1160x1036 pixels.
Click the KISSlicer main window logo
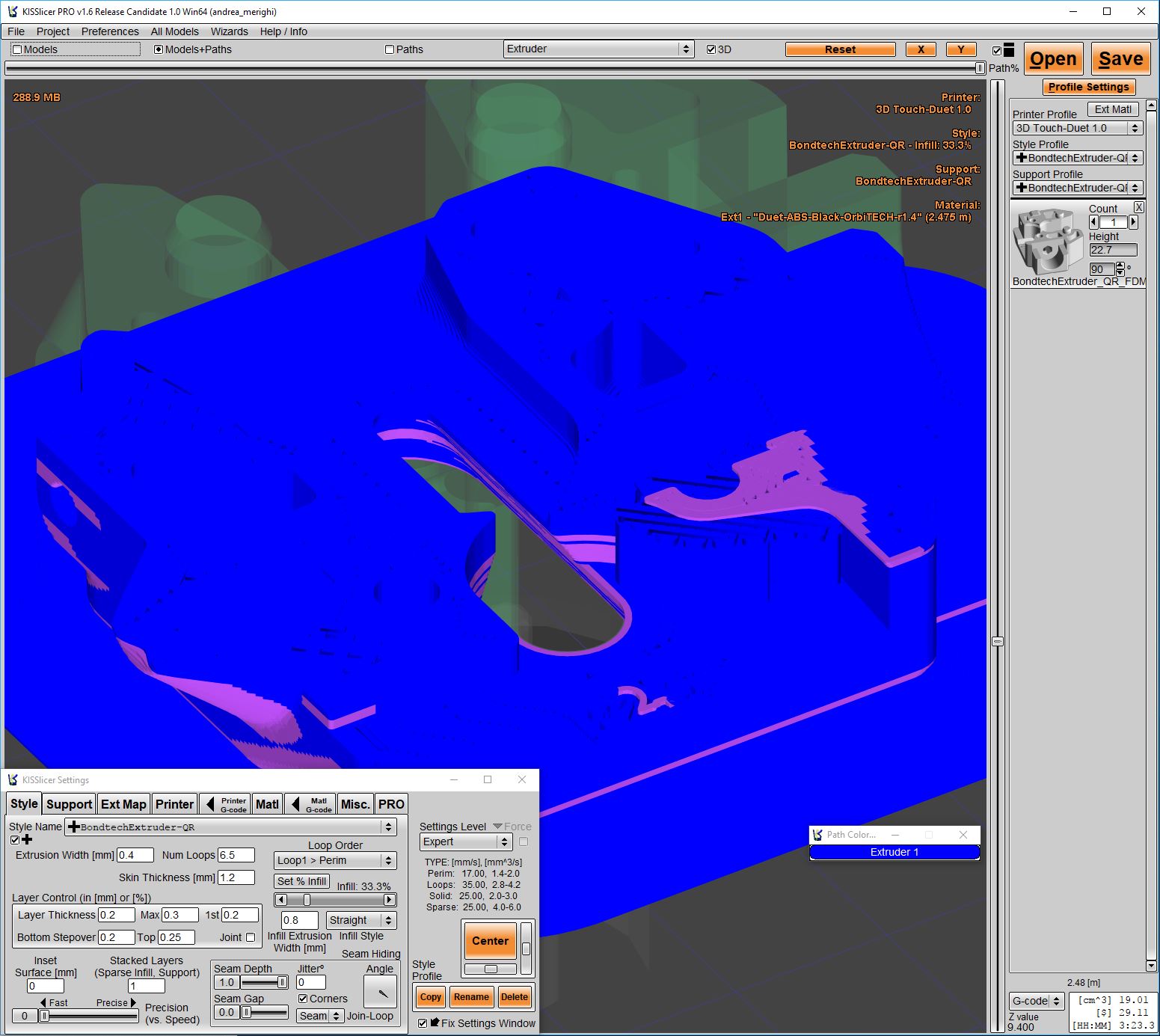click(x=12, y=11)
